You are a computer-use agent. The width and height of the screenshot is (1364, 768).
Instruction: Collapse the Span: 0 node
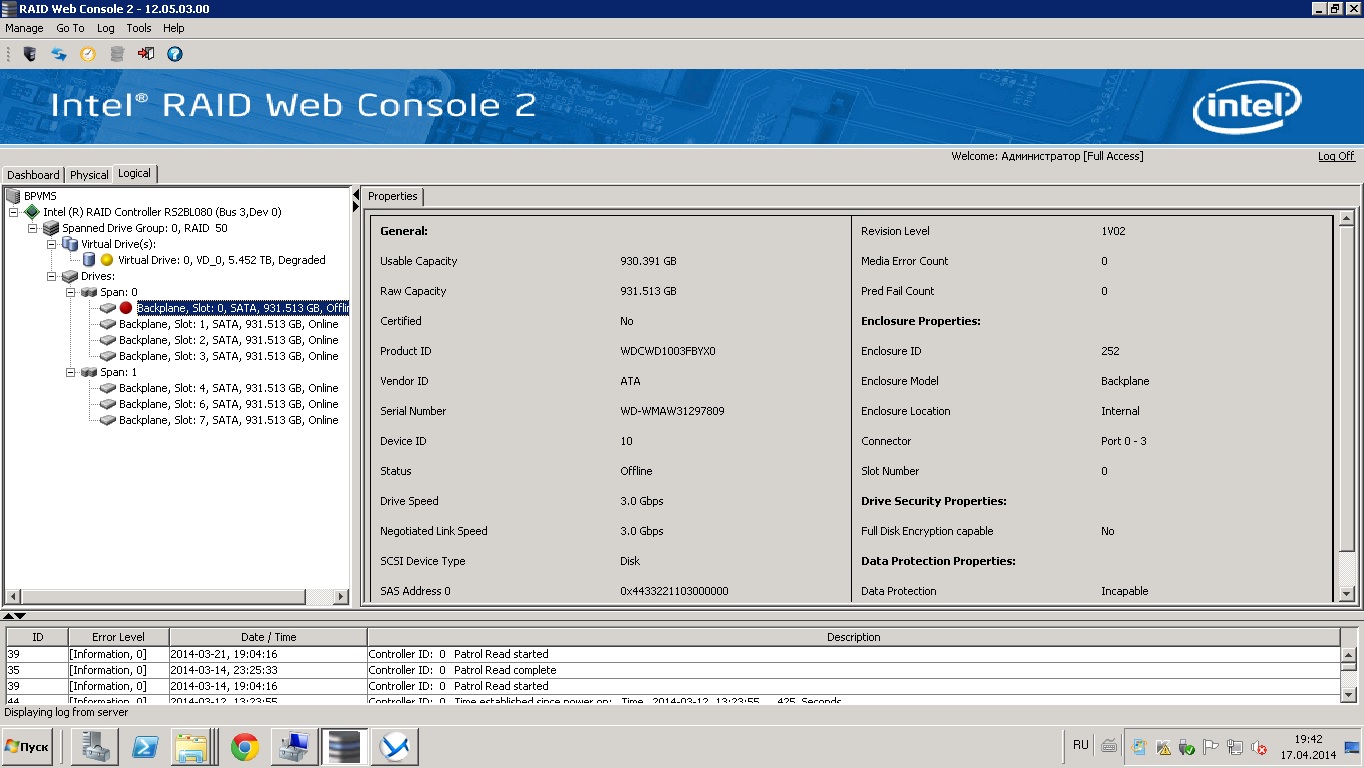point(71,292)
